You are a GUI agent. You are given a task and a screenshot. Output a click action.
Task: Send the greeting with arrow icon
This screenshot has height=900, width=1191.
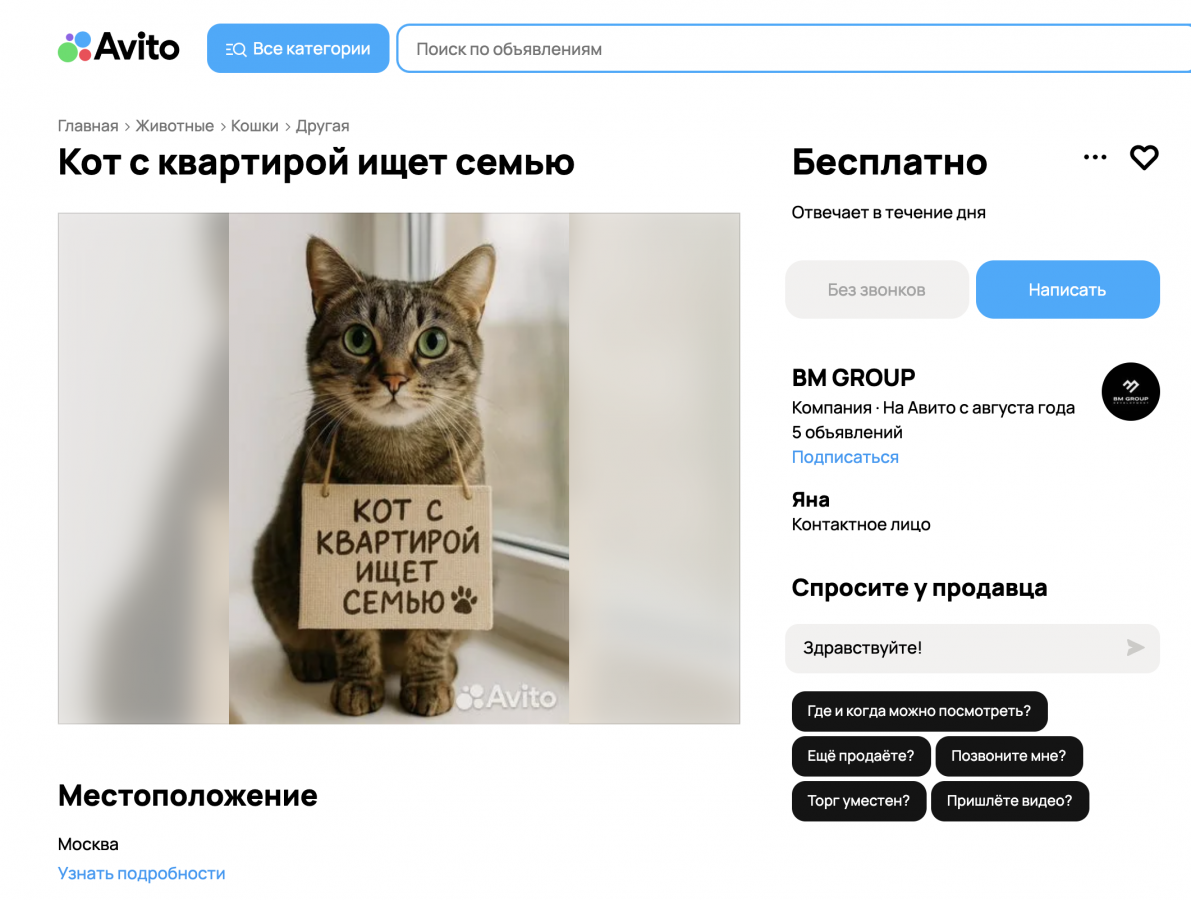click(x=1135, y=648)
